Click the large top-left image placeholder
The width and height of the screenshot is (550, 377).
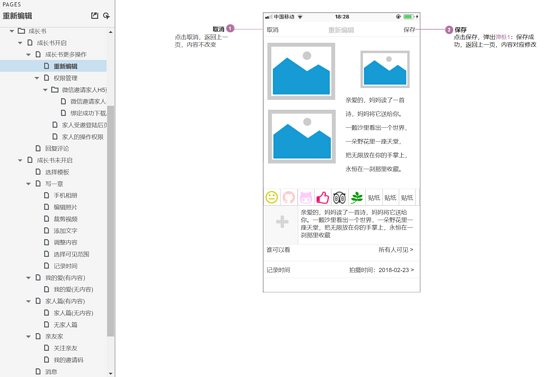pos(301,72)
